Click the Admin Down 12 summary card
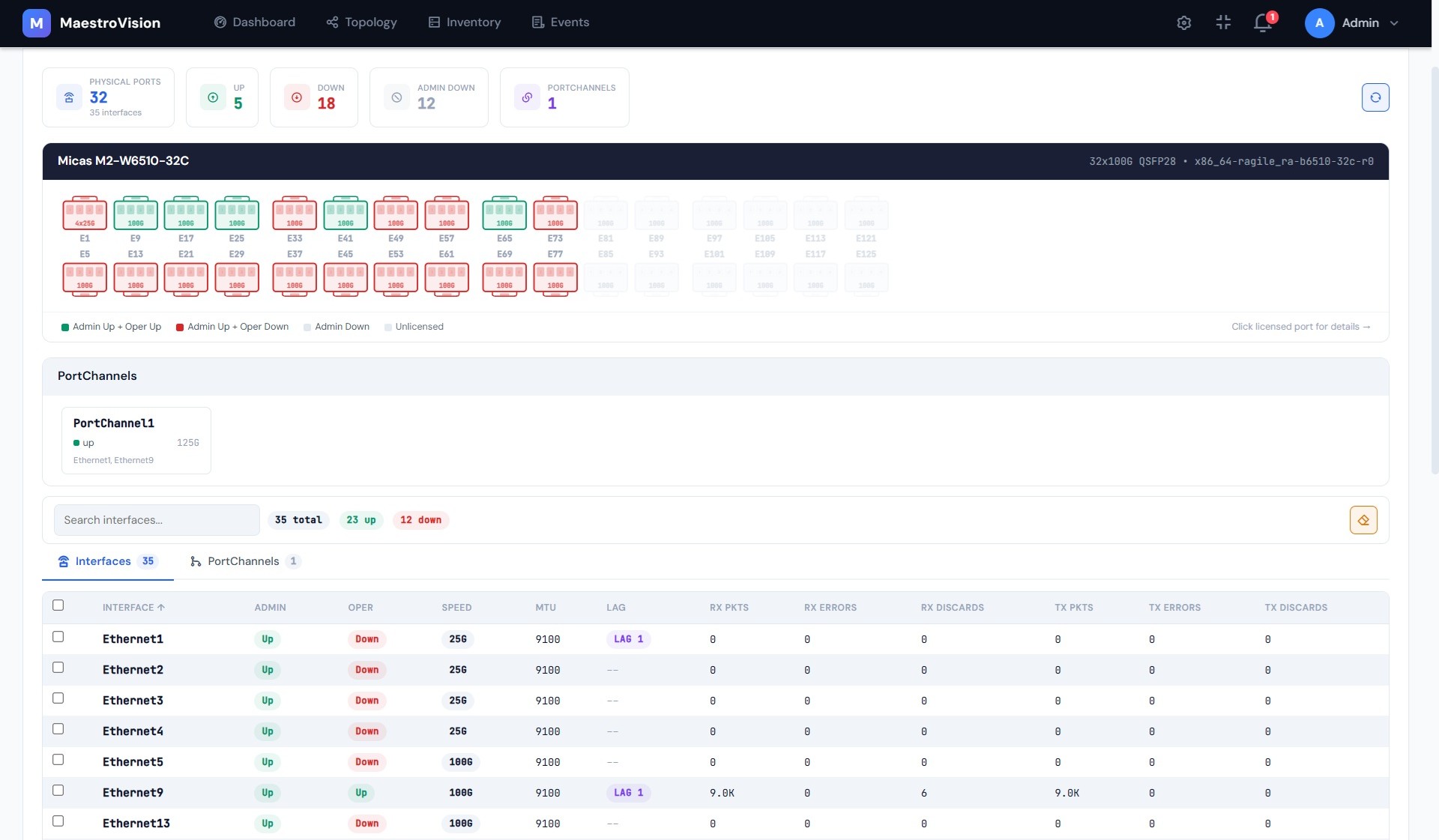 pyautogui.click(x=429, y=97)
